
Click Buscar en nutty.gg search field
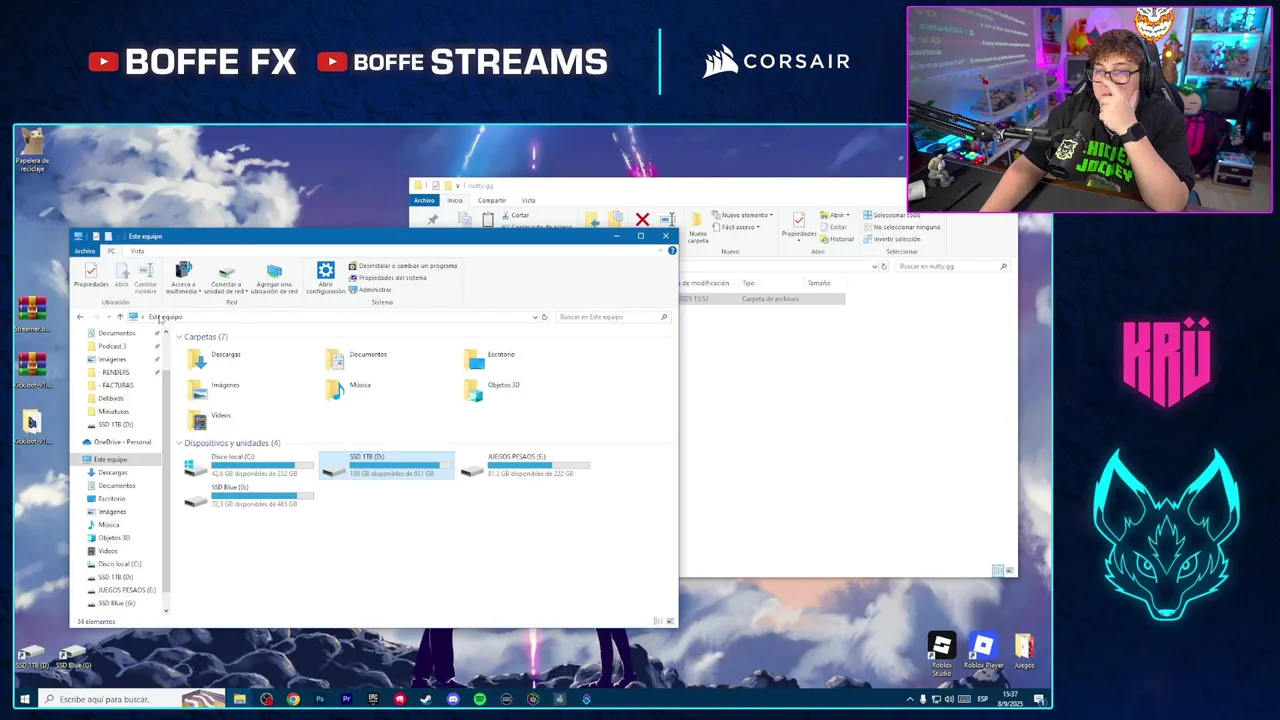pyautogui.click(x=951, y=267)
